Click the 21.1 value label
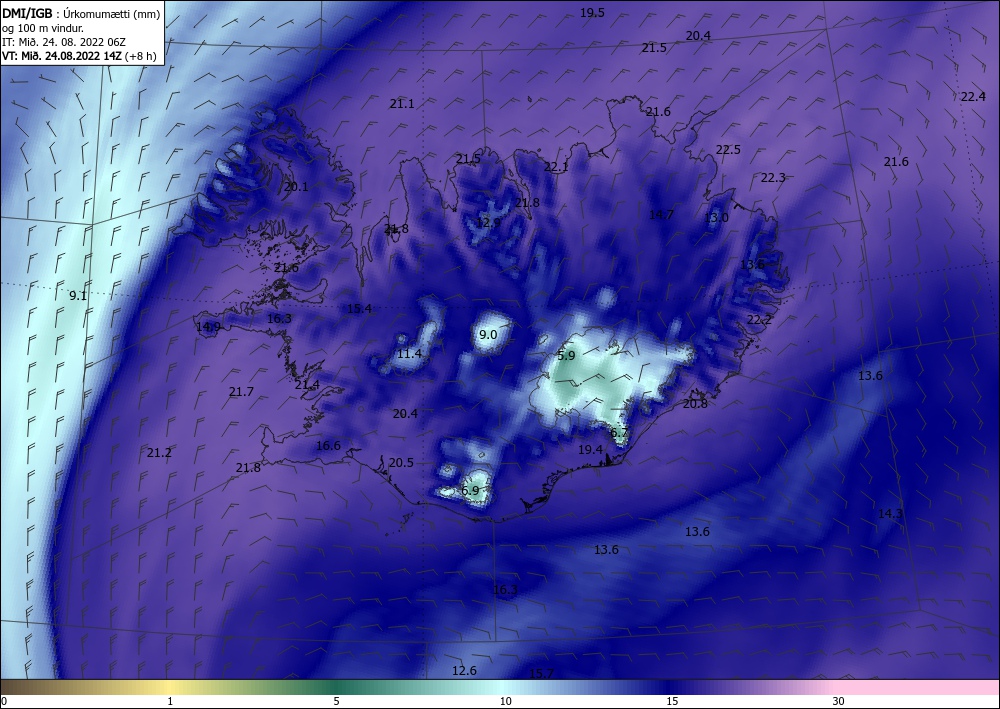Viewport: 1000px width, 709px height. pos(402,103)
